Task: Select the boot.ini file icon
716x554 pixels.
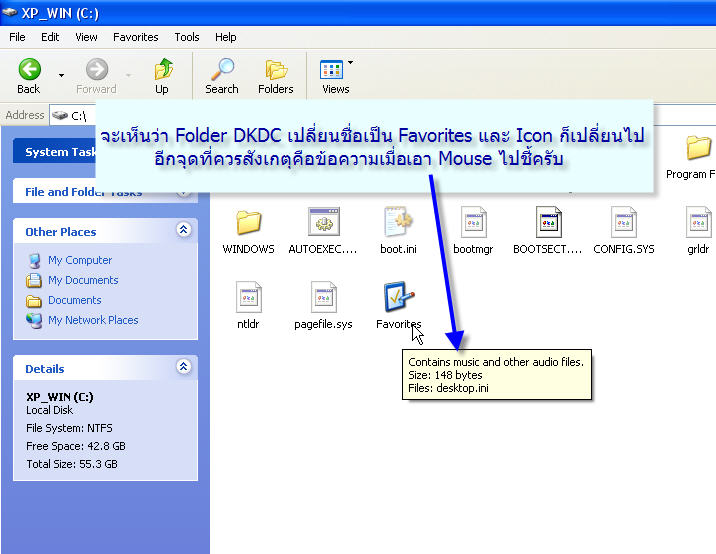Action: (x=398, y=222)
